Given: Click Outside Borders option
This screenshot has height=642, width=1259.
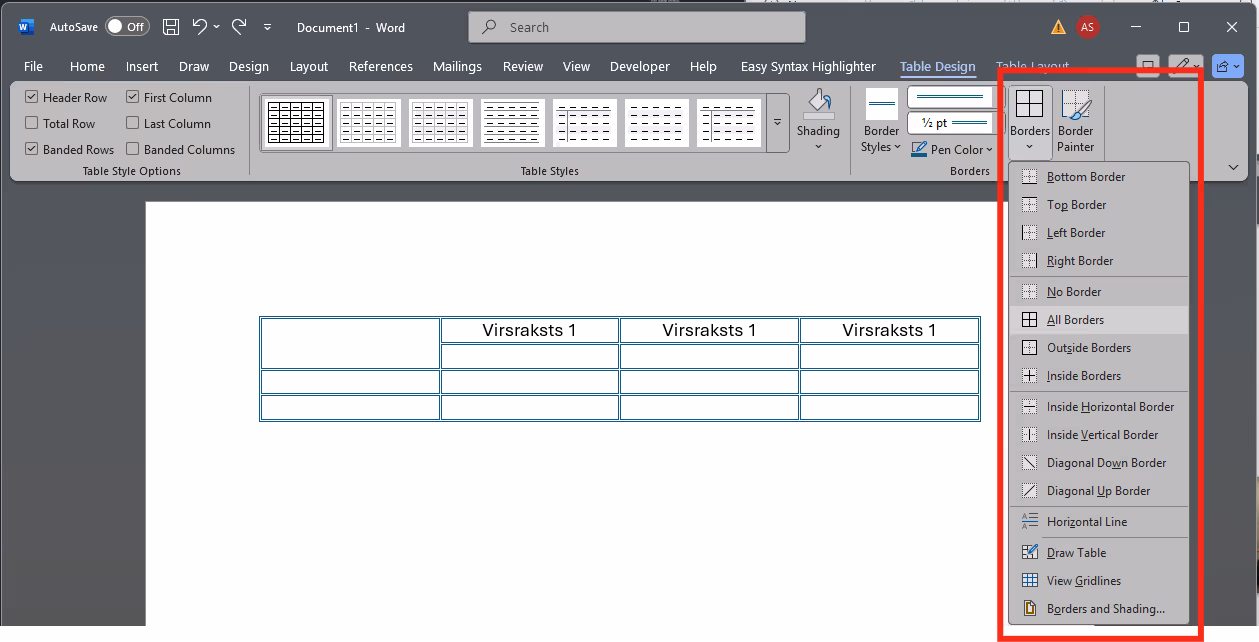Looking at the screenshot, I should coord(1088,348).
